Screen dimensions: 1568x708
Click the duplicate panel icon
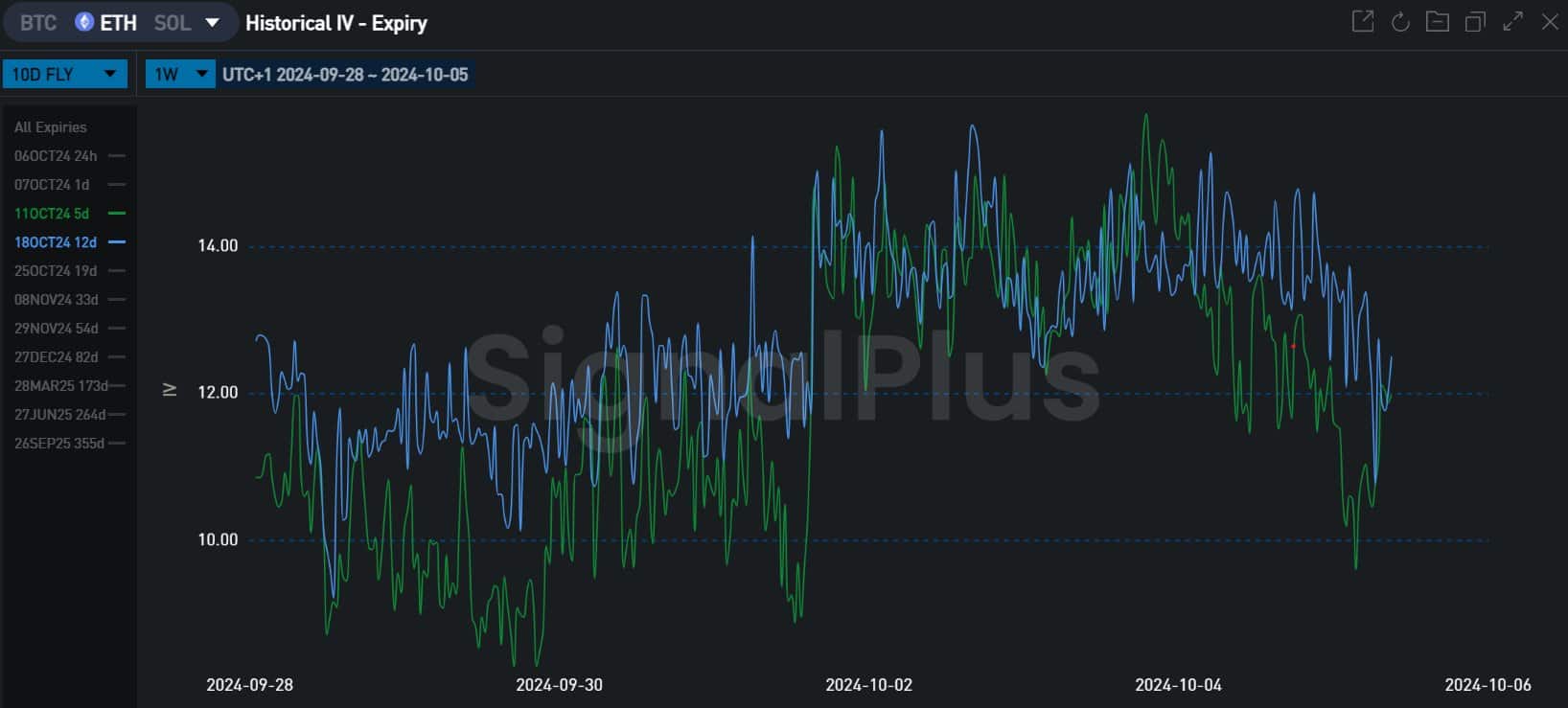pos(1475,22)
